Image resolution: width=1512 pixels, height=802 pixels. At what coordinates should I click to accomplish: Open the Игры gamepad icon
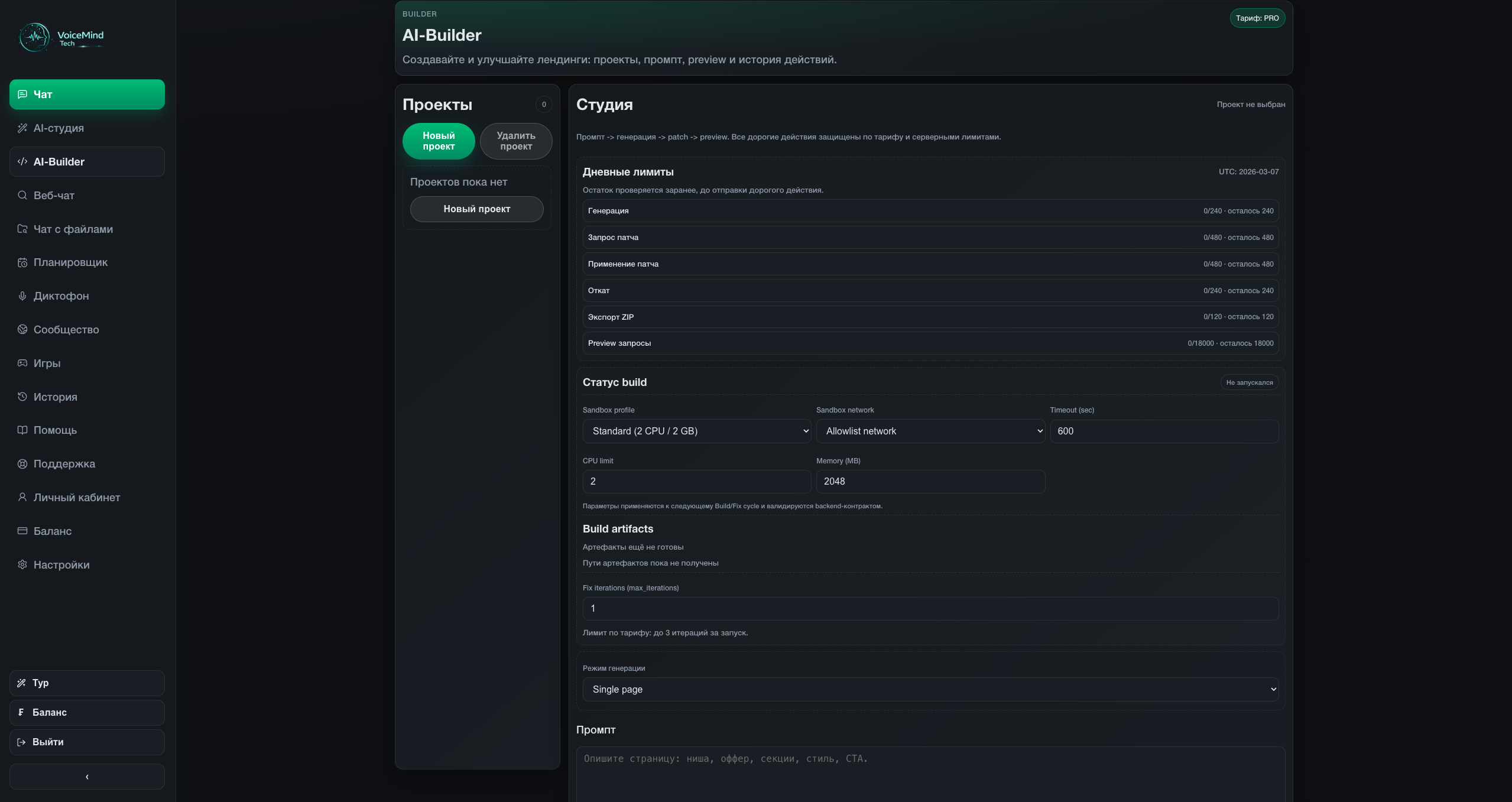(22, 363)
